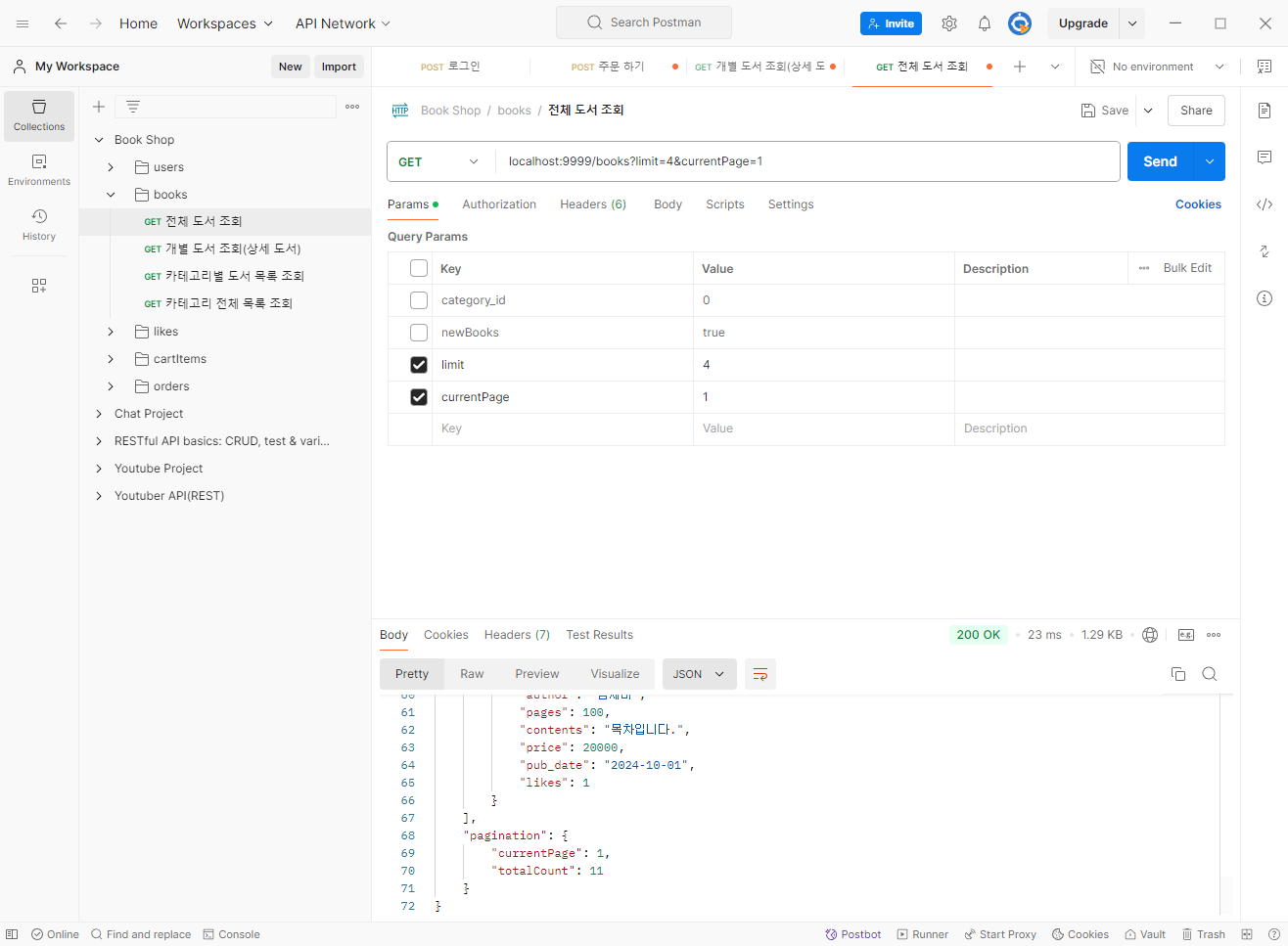Click the Import button
The image size is (1288, 946).
[339, 67]
